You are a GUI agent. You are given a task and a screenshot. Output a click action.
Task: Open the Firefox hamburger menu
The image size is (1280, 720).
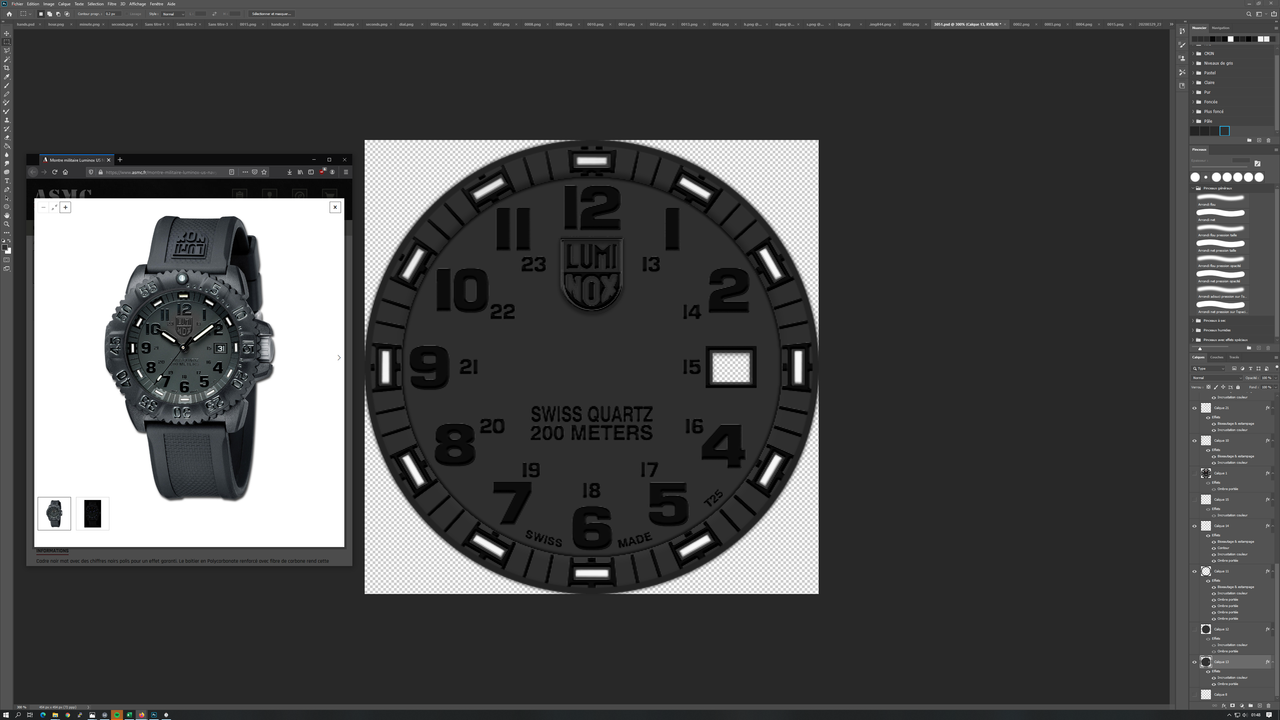tap(346, 172)
